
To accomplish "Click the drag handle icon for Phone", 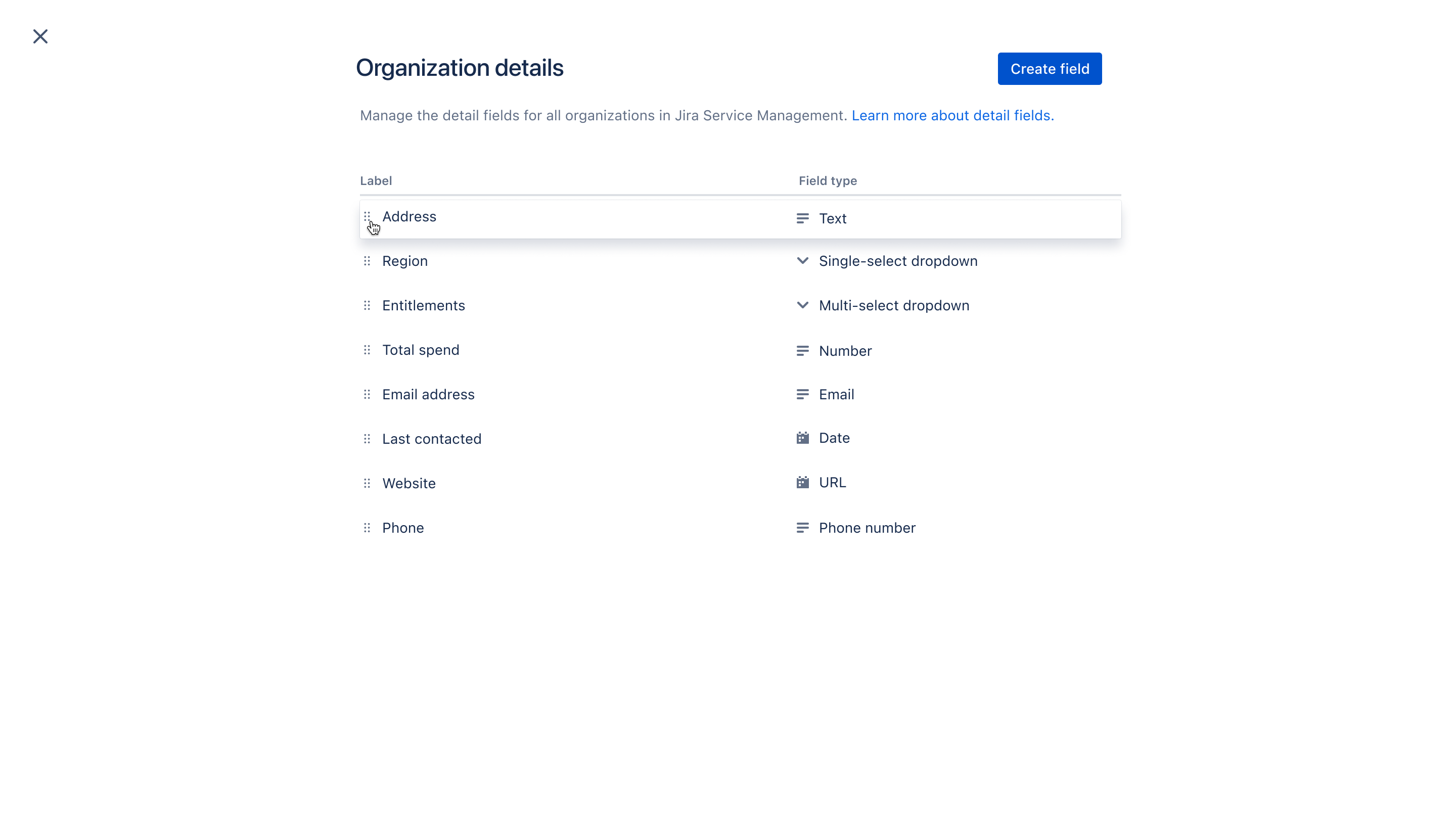I will coord(367,527).
